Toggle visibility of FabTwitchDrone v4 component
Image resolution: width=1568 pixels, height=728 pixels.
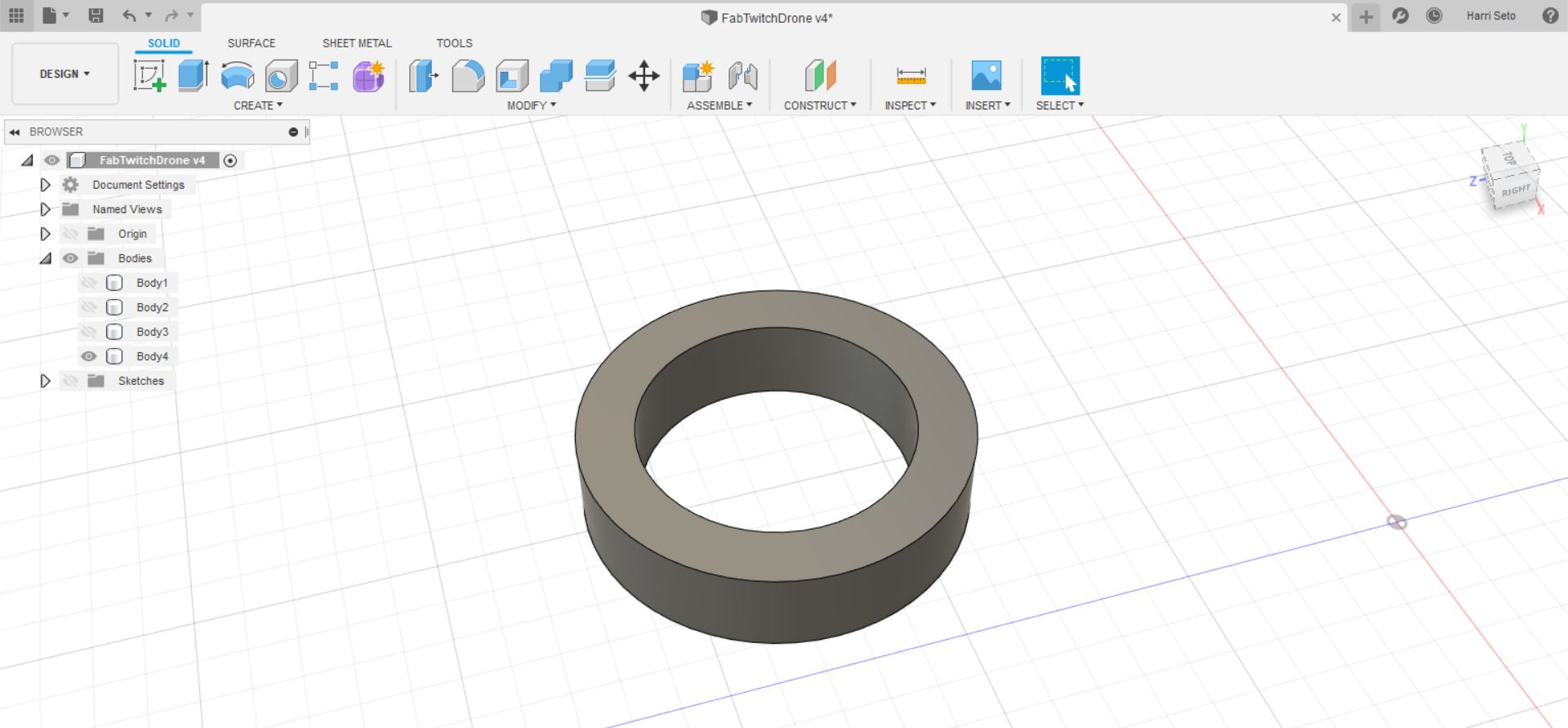[52, 160]
